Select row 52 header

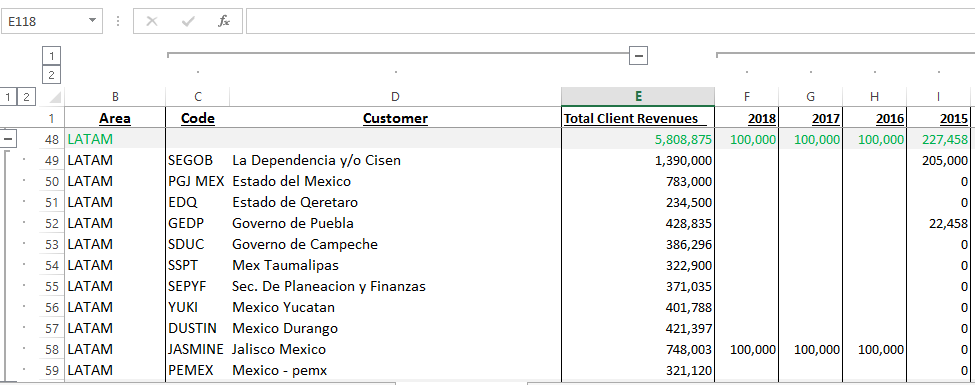click(x=52, y=223)
